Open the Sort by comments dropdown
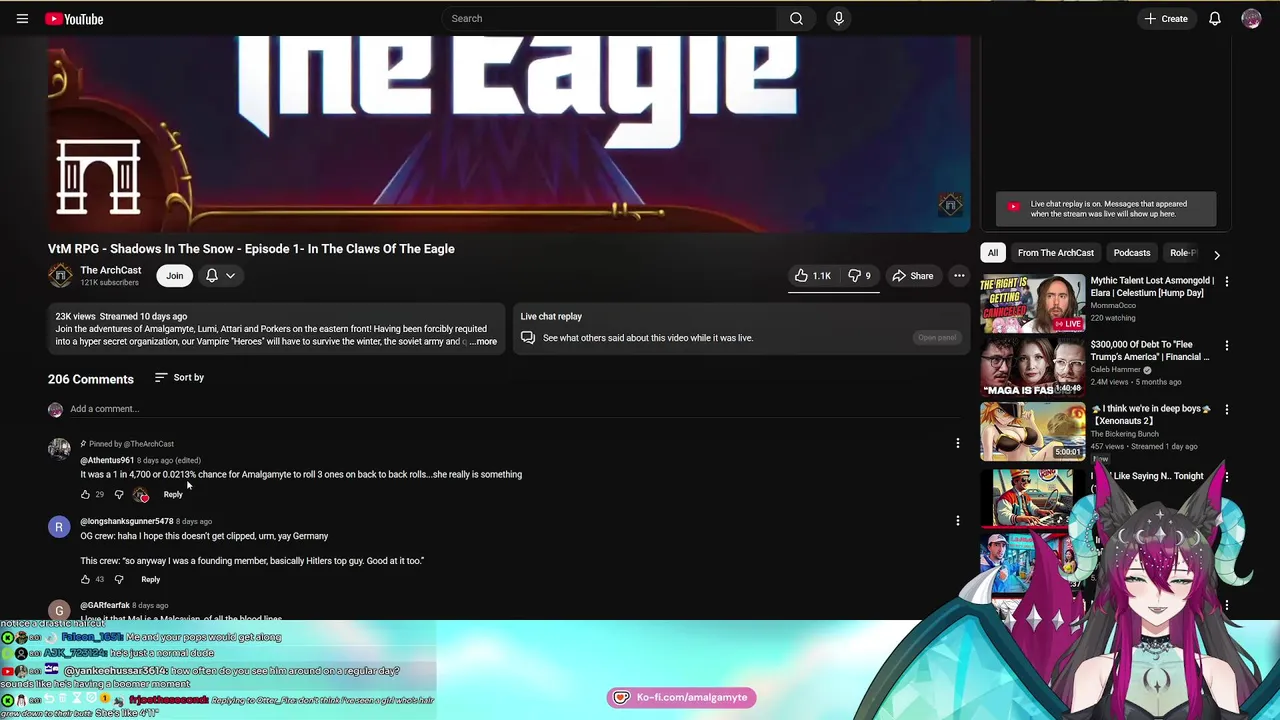Viewport: 1280px width, 720px height. point(179,378)
